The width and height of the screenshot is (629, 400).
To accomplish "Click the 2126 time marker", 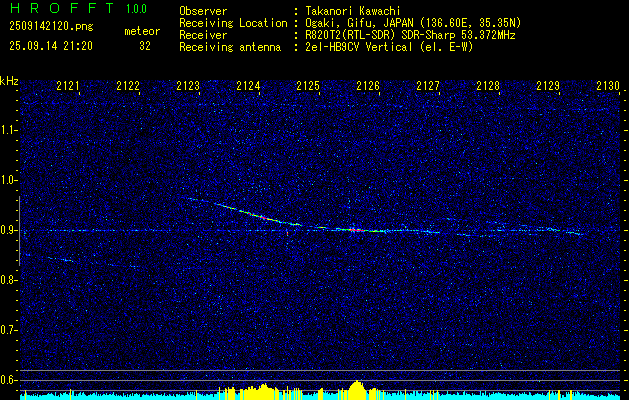I will [x=368, y=85].
